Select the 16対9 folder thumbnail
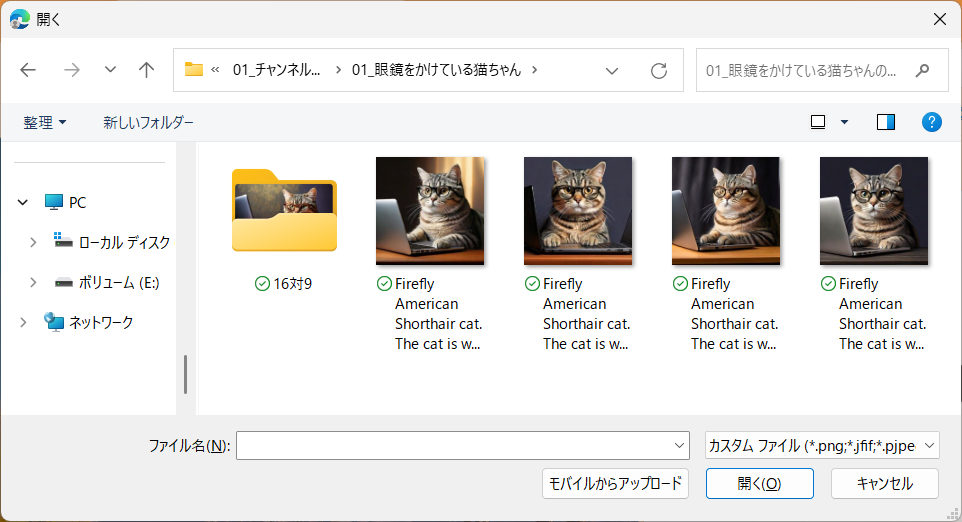This screenshot has width=962, height=522. pyautogui.click(x=284, y=210)
